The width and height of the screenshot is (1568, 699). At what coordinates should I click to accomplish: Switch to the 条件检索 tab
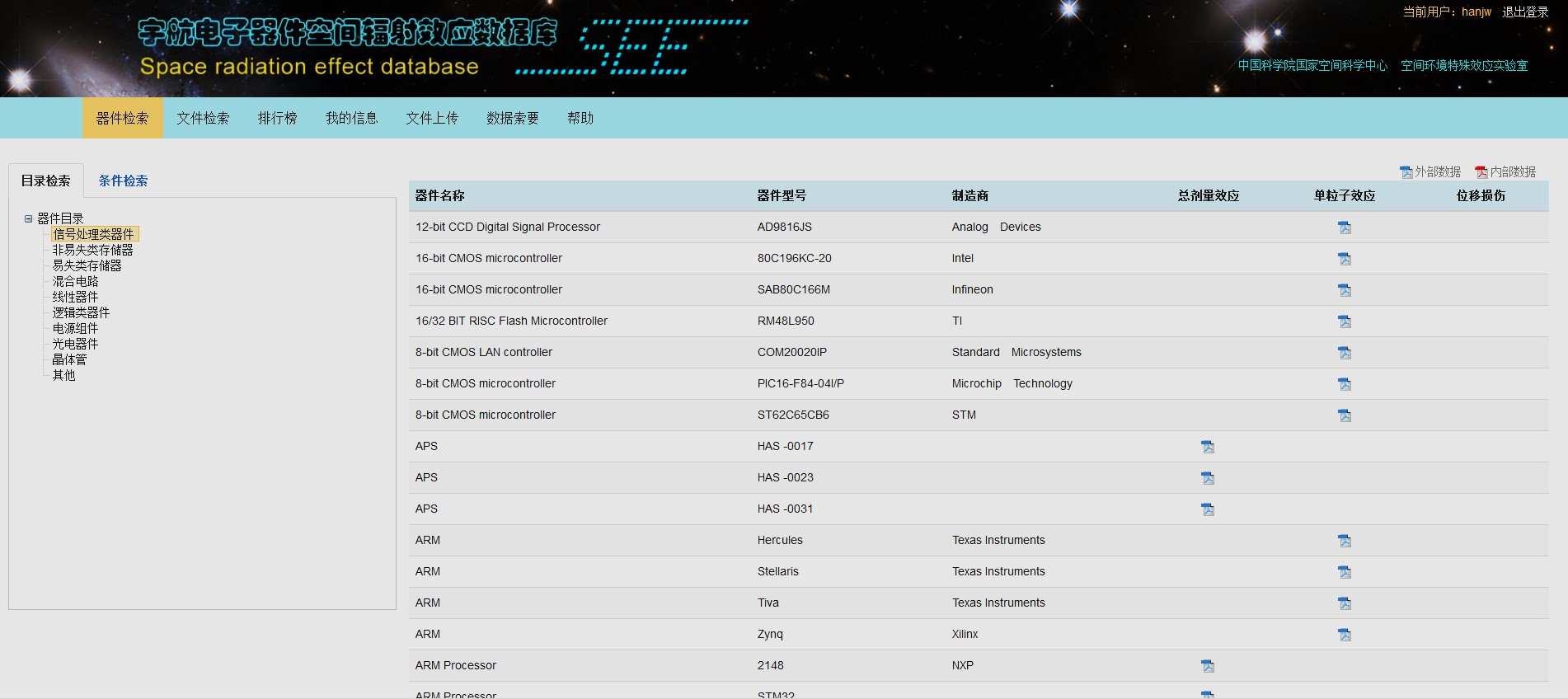point(123,181)
